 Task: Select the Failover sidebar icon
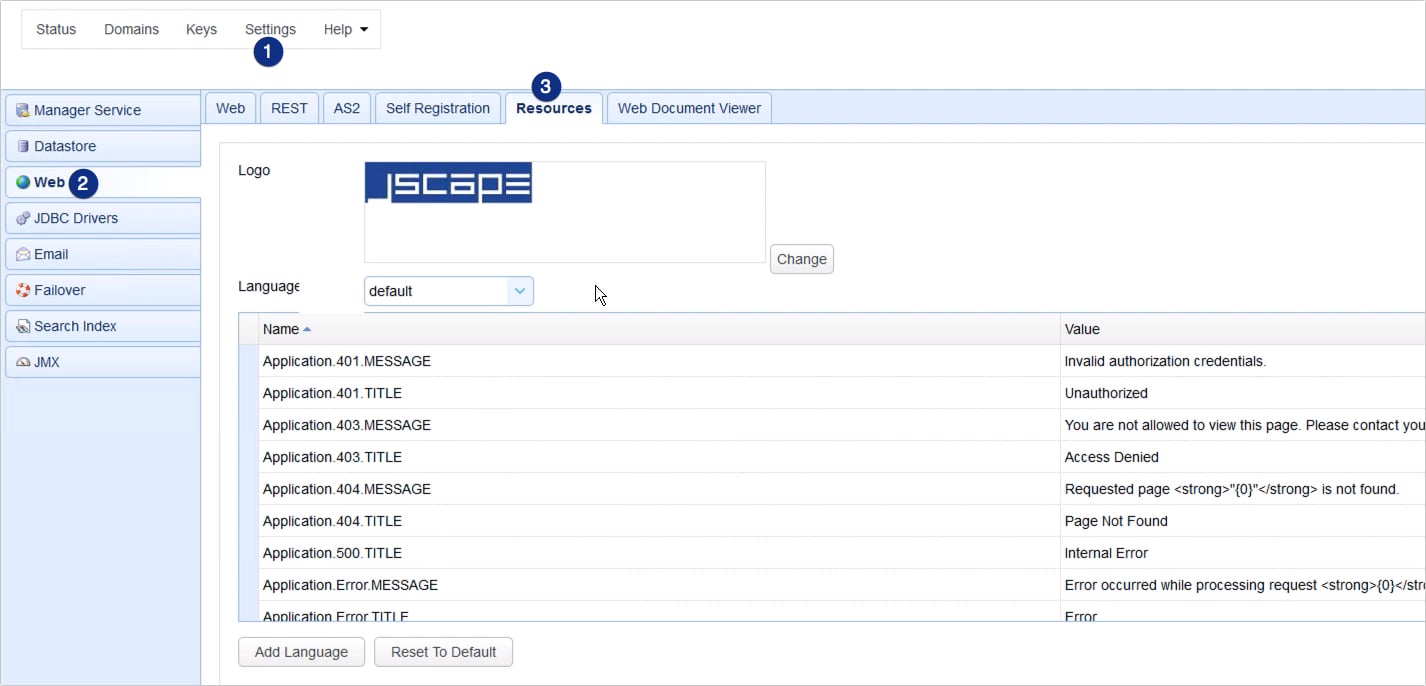click(23, 290)
